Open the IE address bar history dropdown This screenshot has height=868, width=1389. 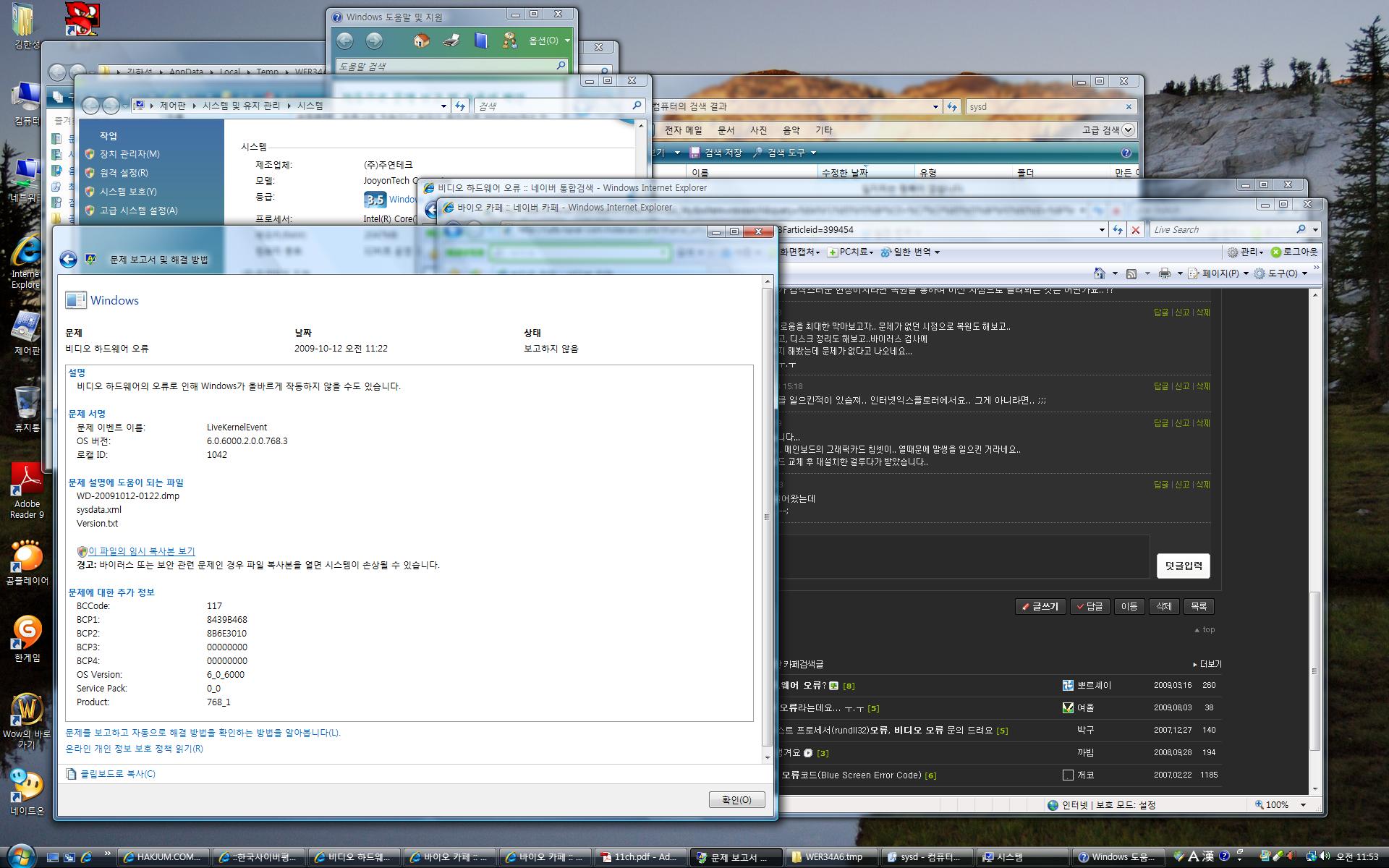click(x=1102, y=230)
